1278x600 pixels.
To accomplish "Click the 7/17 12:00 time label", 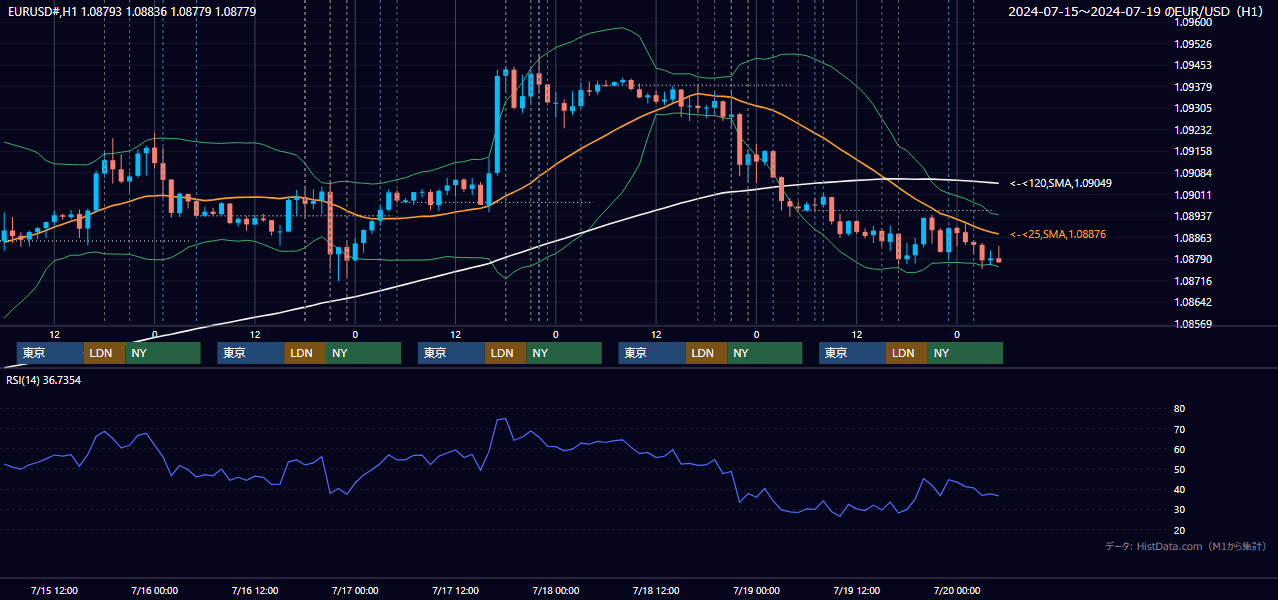I will click(455, 590).
